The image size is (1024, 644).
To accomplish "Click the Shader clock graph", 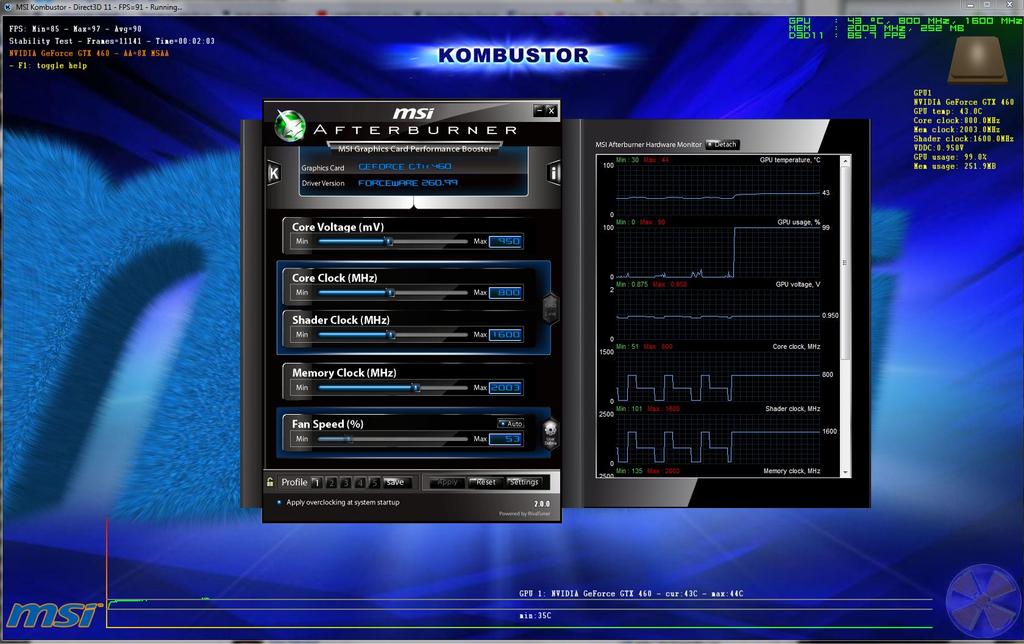I will tap(718, 439).
